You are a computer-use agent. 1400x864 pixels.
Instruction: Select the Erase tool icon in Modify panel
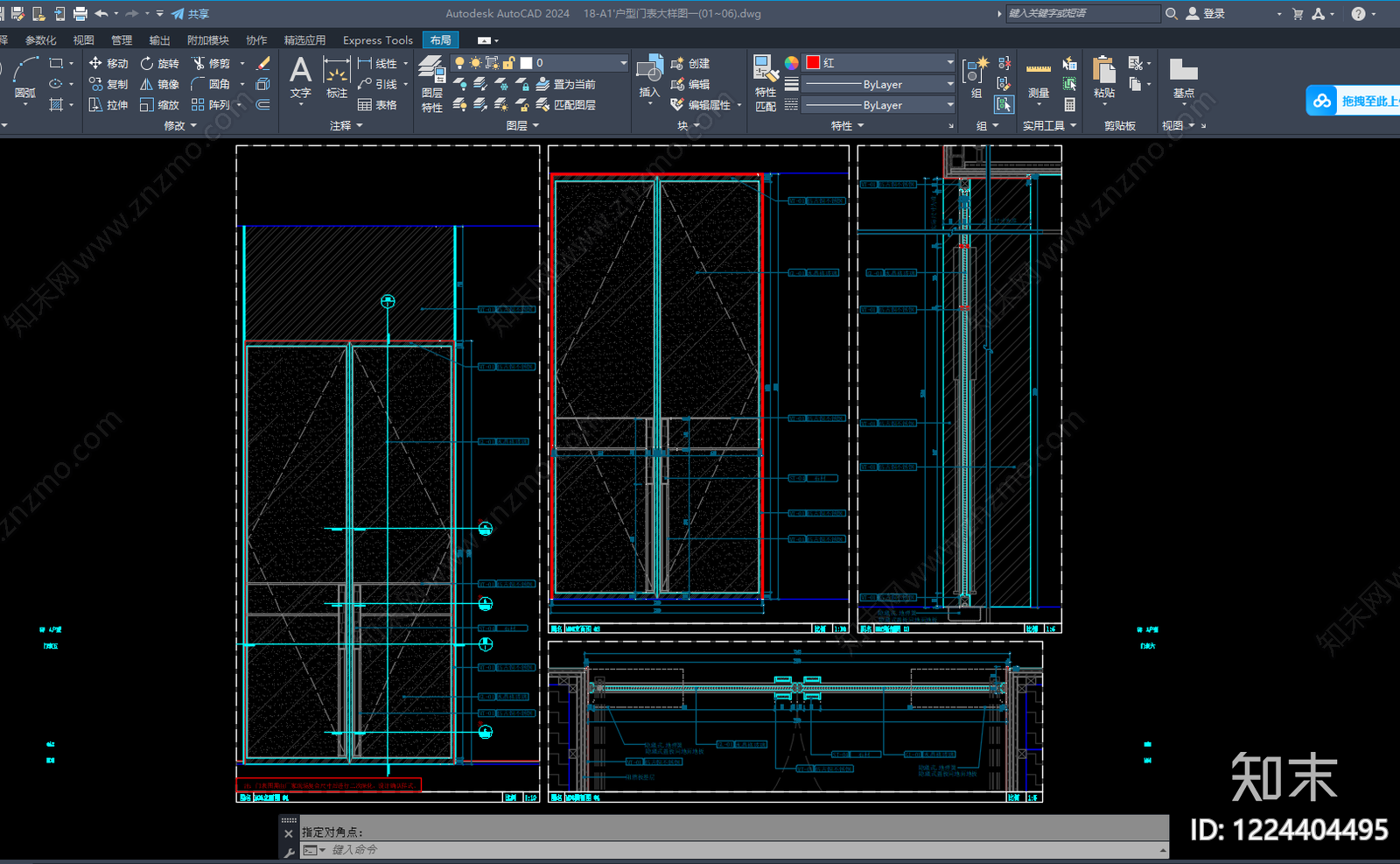coord(262,63)
